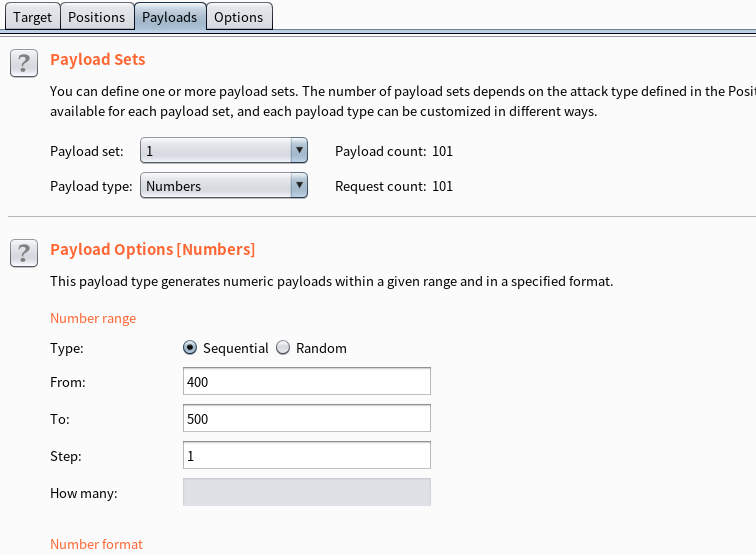Go to the Options tab
Viewport: 756px width, 555px height.
pyautogui.click(x=239, y=17)
